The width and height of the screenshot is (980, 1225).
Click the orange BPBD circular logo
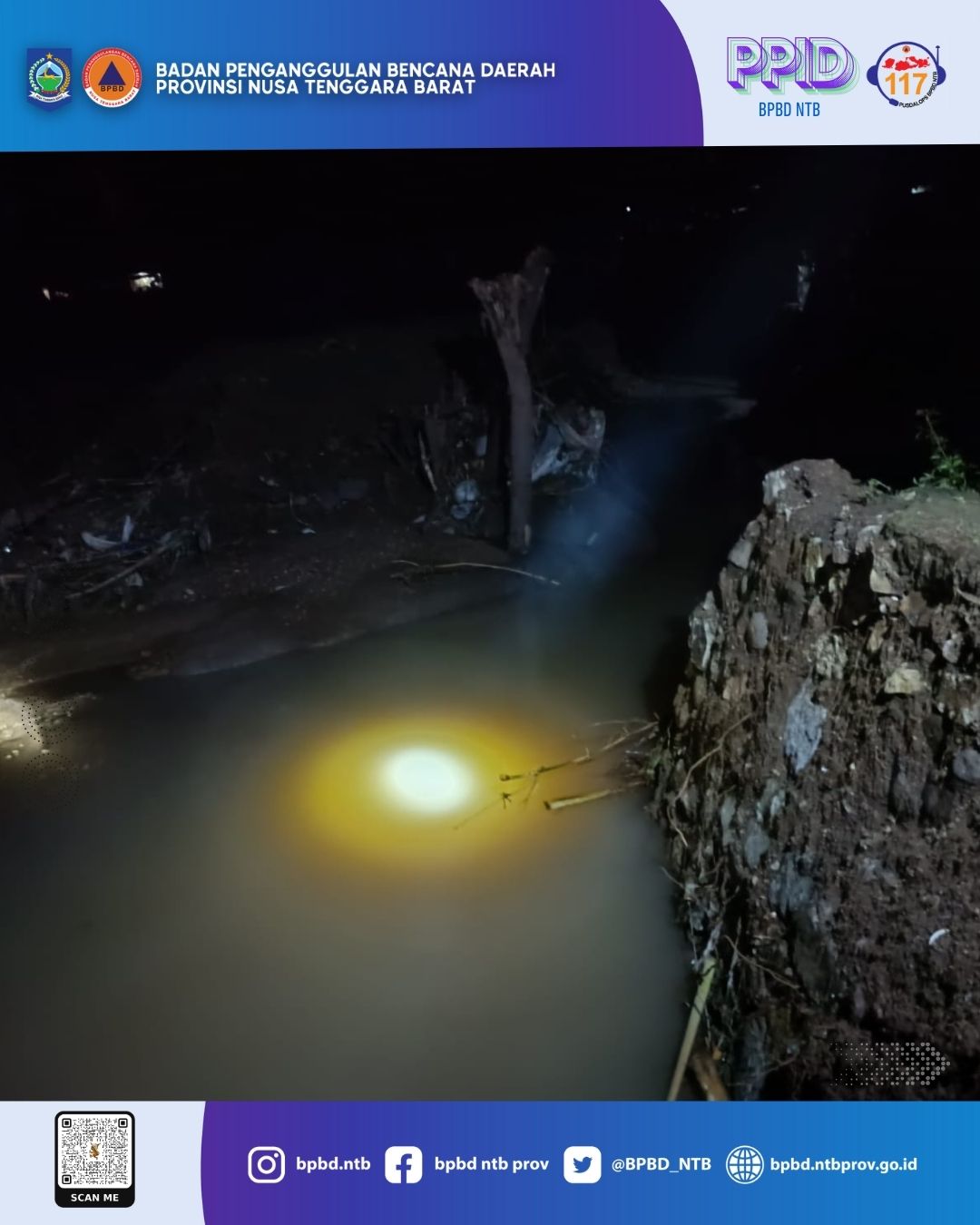(113, 78)
